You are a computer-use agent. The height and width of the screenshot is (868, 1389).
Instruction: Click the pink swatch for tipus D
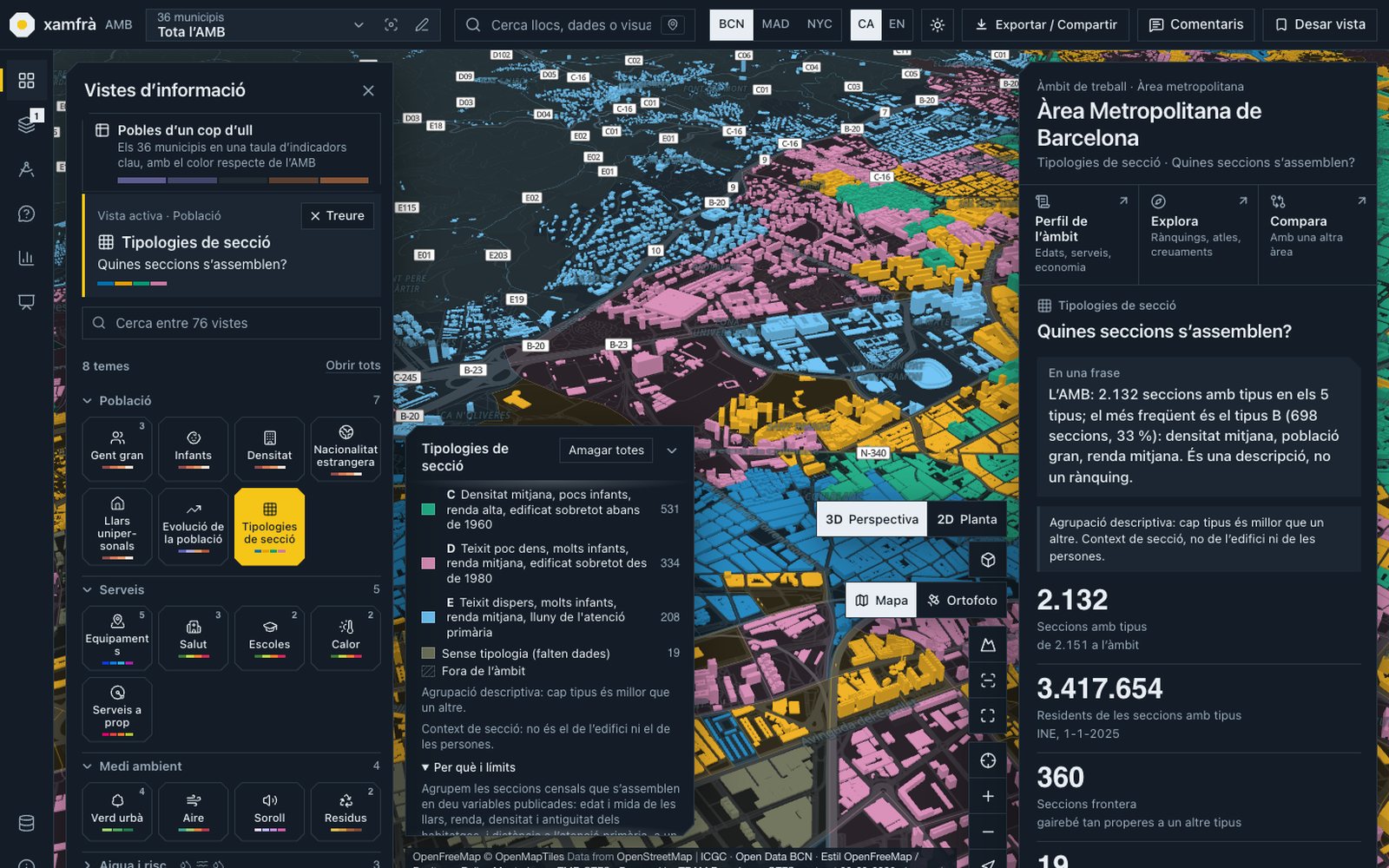tap(428, 563)
